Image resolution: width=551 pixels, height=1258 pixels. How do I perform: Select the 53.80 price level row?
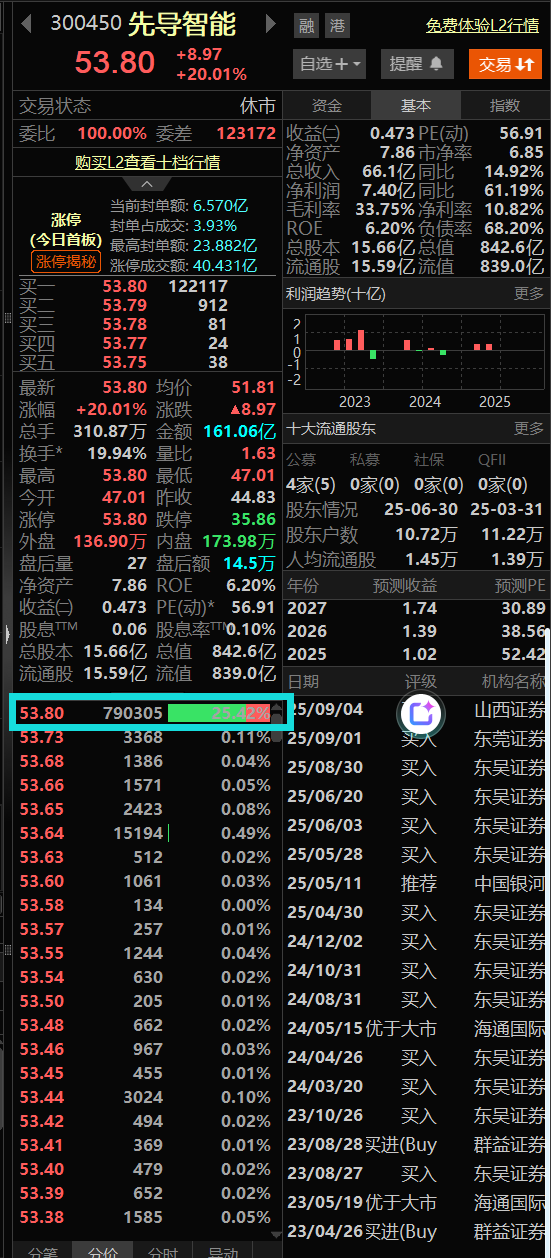coord(141,712)
